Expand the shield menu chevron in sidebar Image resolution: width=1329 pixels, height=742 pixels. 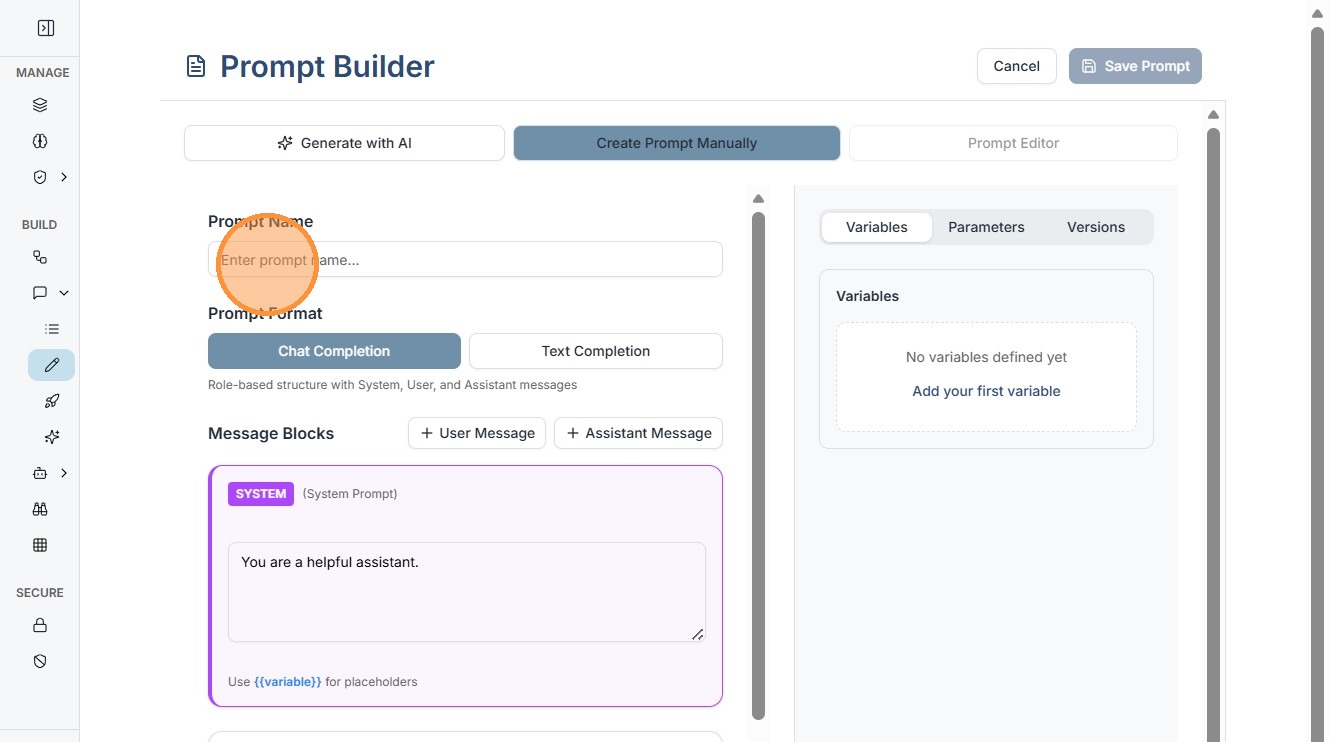click(x=64, y=177)
